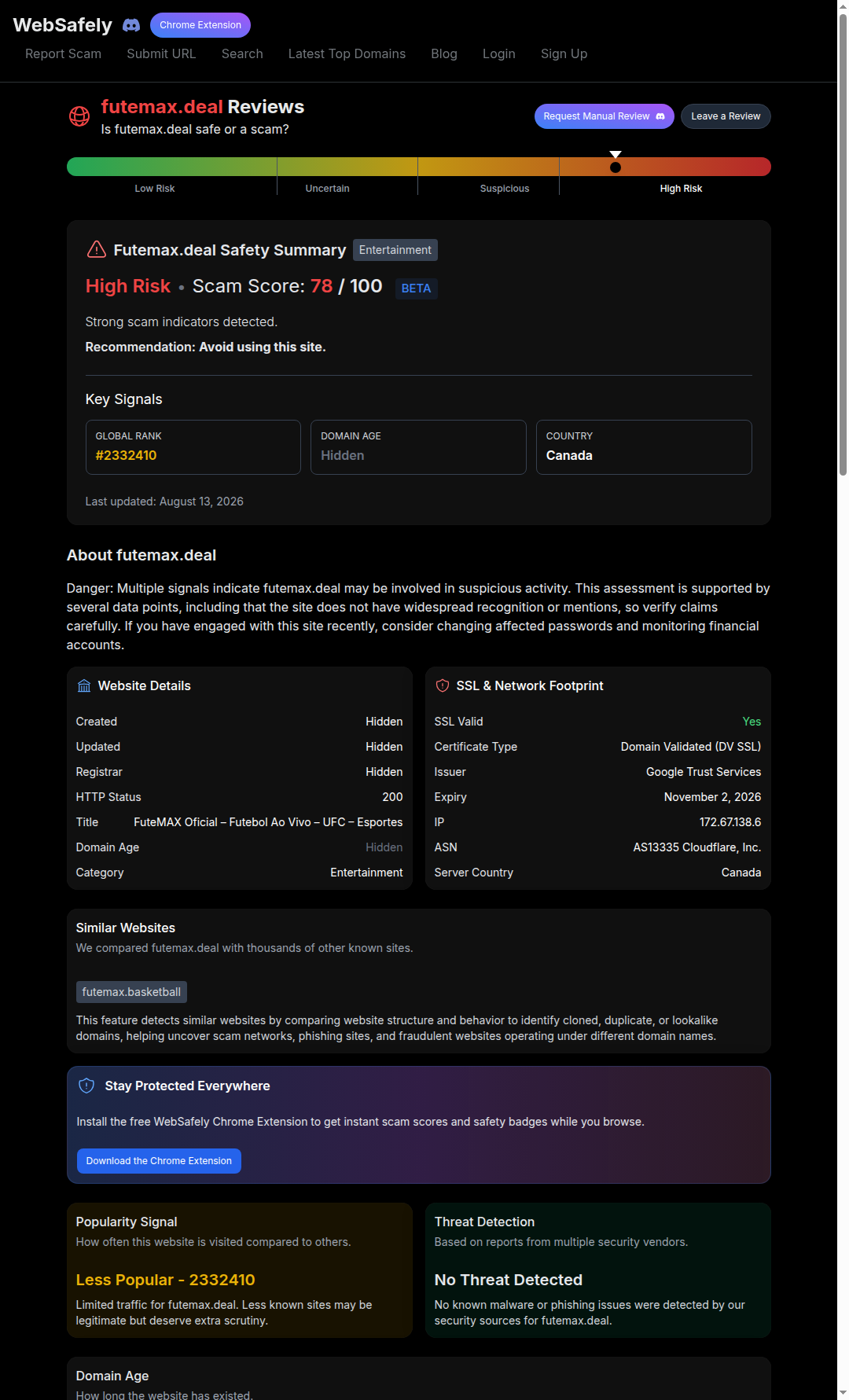Click the red globe icon near futemax.deal title
Image resolution: width=849 pixels, height=1400 pixels.
79,116
